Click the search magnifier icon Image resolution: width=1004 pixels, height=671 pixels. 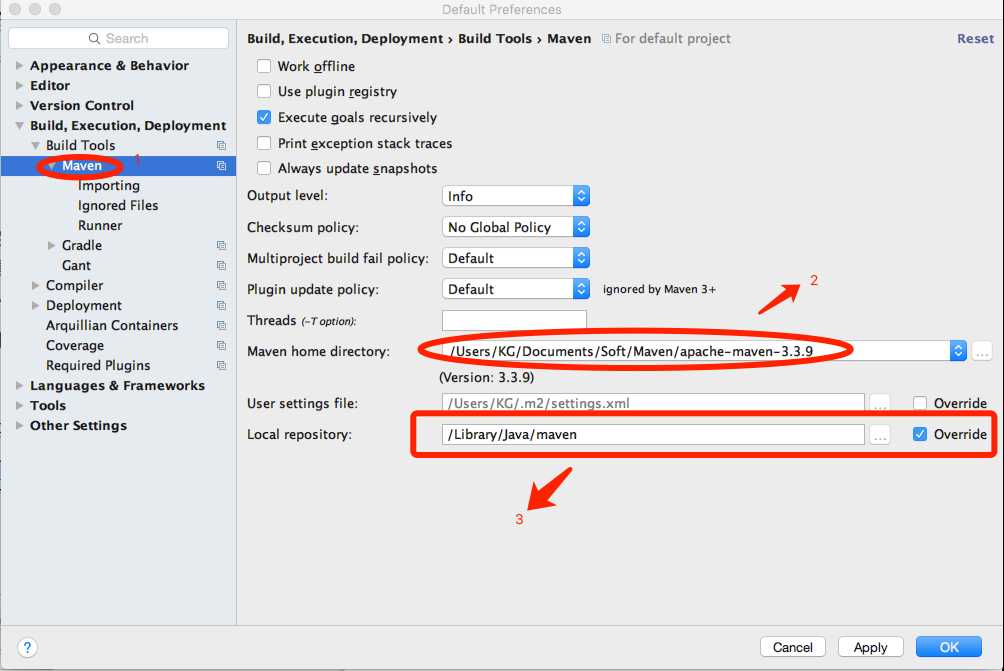[96, 39]
